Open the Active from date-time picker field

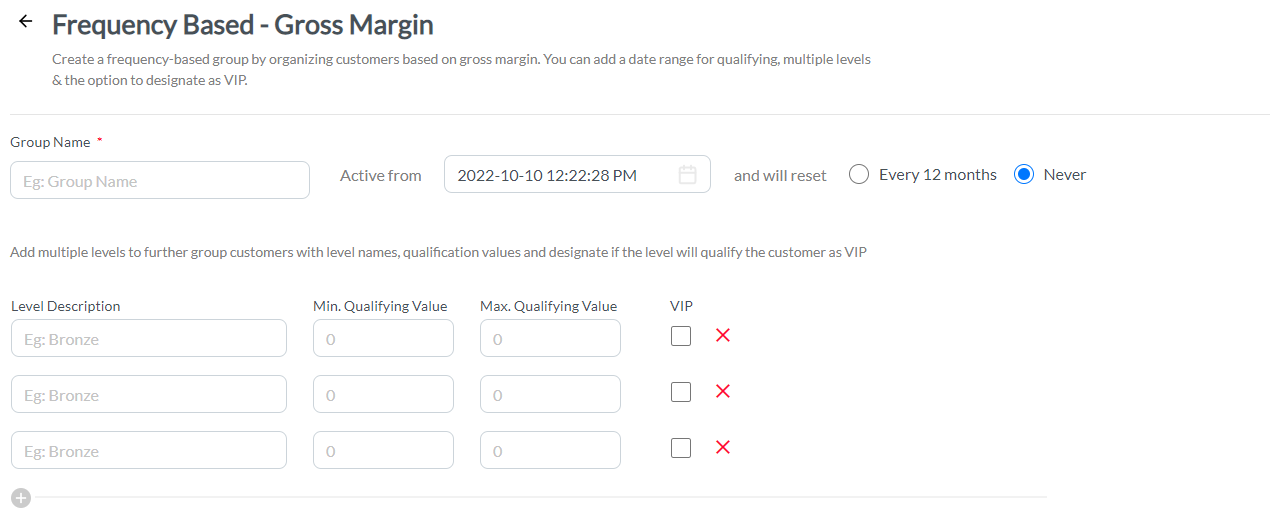[577, 175]
